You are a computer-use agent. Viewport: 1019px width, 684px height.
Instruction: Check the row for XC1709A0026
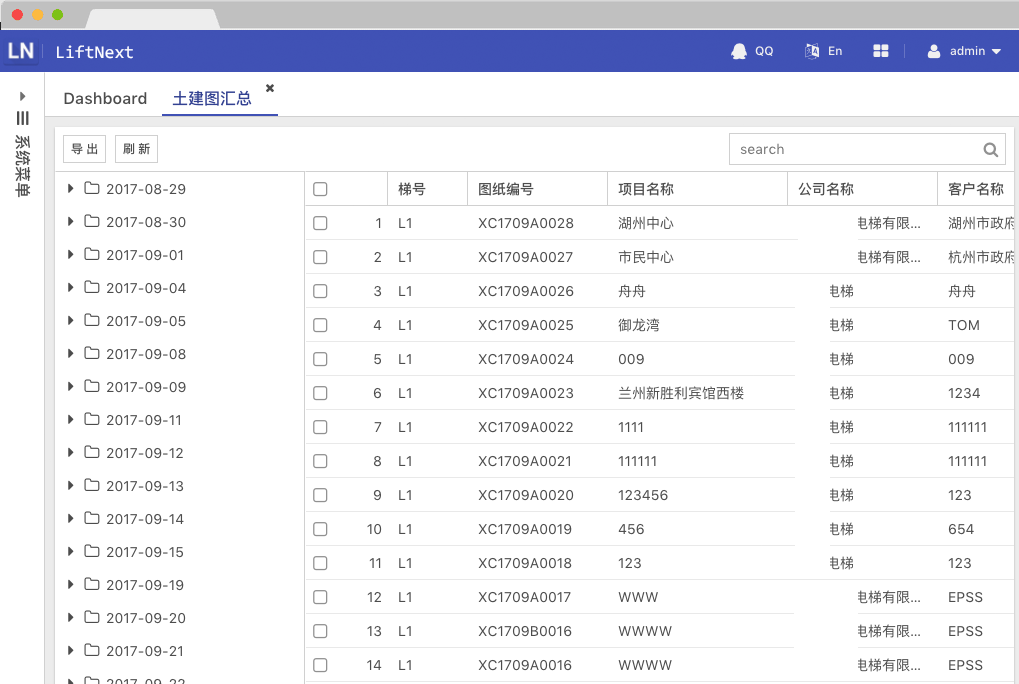pos(320,291)
